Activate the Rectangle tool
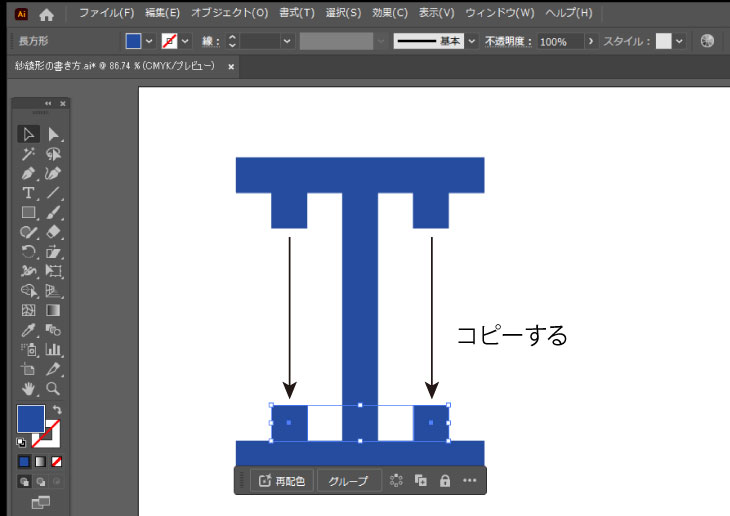This screenshot has width=730, height=516. [29, 212]
